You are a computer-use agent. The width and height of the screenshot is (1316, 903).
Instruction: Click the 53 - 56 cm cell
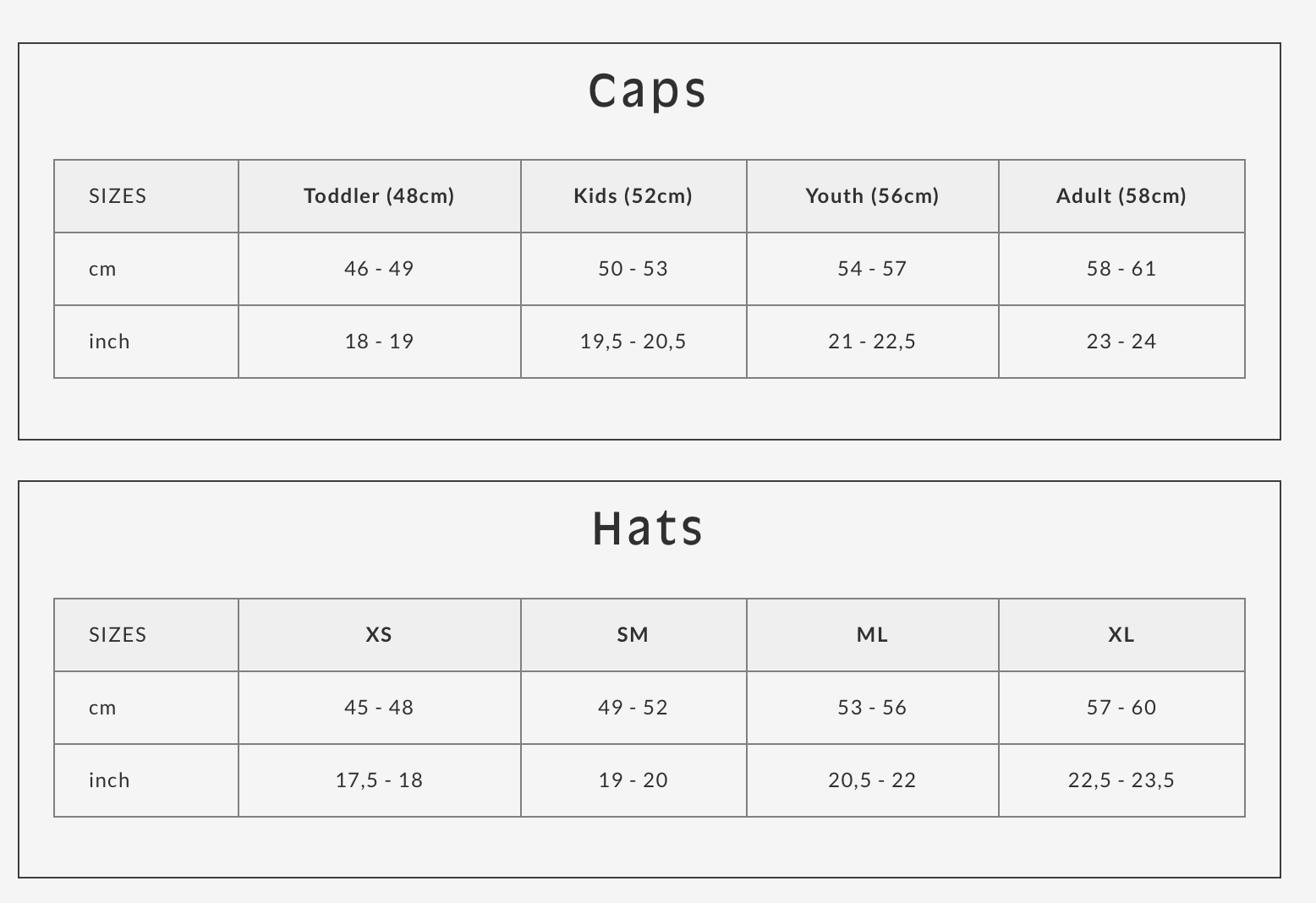pos(872,708)
